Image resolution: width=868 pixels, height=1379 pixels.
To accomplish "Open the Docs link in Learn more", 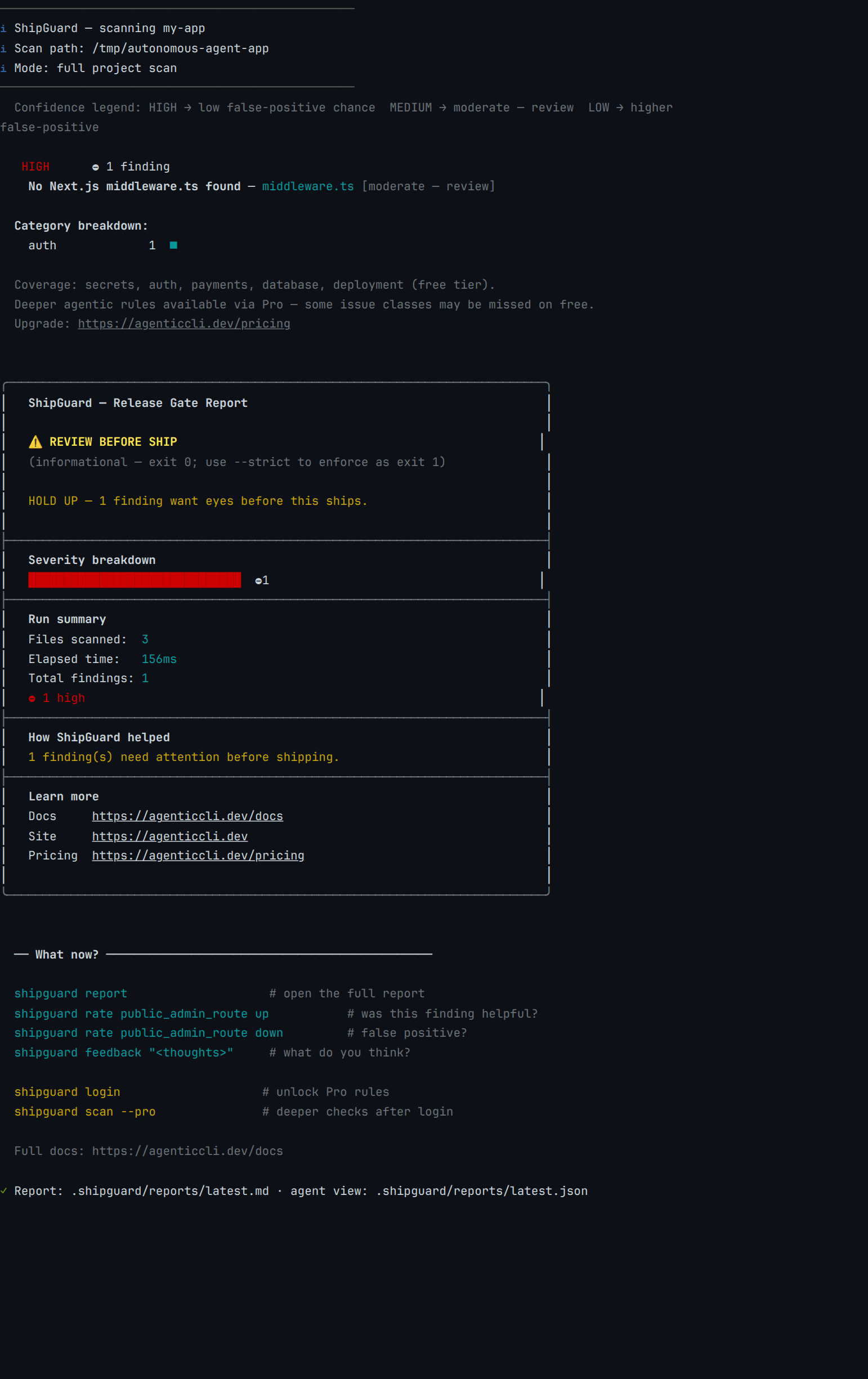I will [187, 816].
